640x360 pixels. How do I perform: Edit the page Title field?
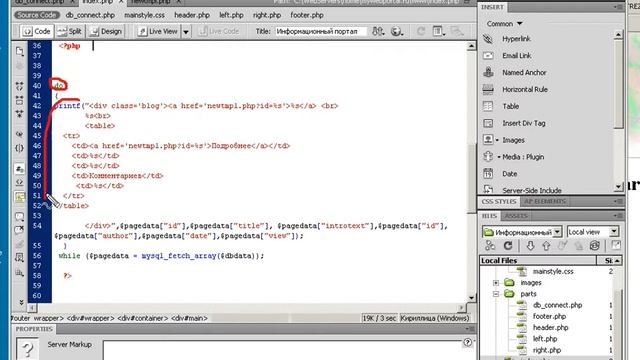320,31
